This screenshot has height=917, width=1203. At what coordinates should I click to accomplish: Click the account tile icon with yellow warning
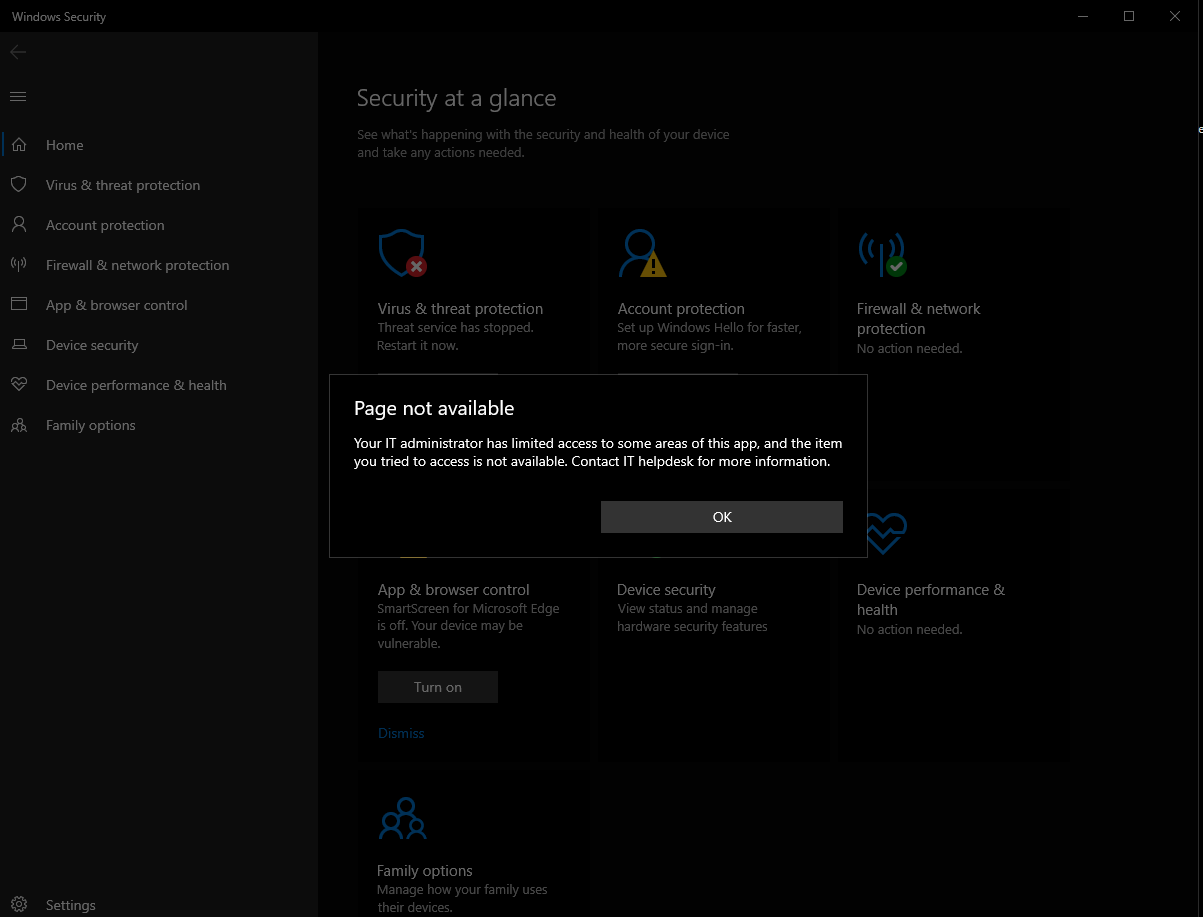642,253
